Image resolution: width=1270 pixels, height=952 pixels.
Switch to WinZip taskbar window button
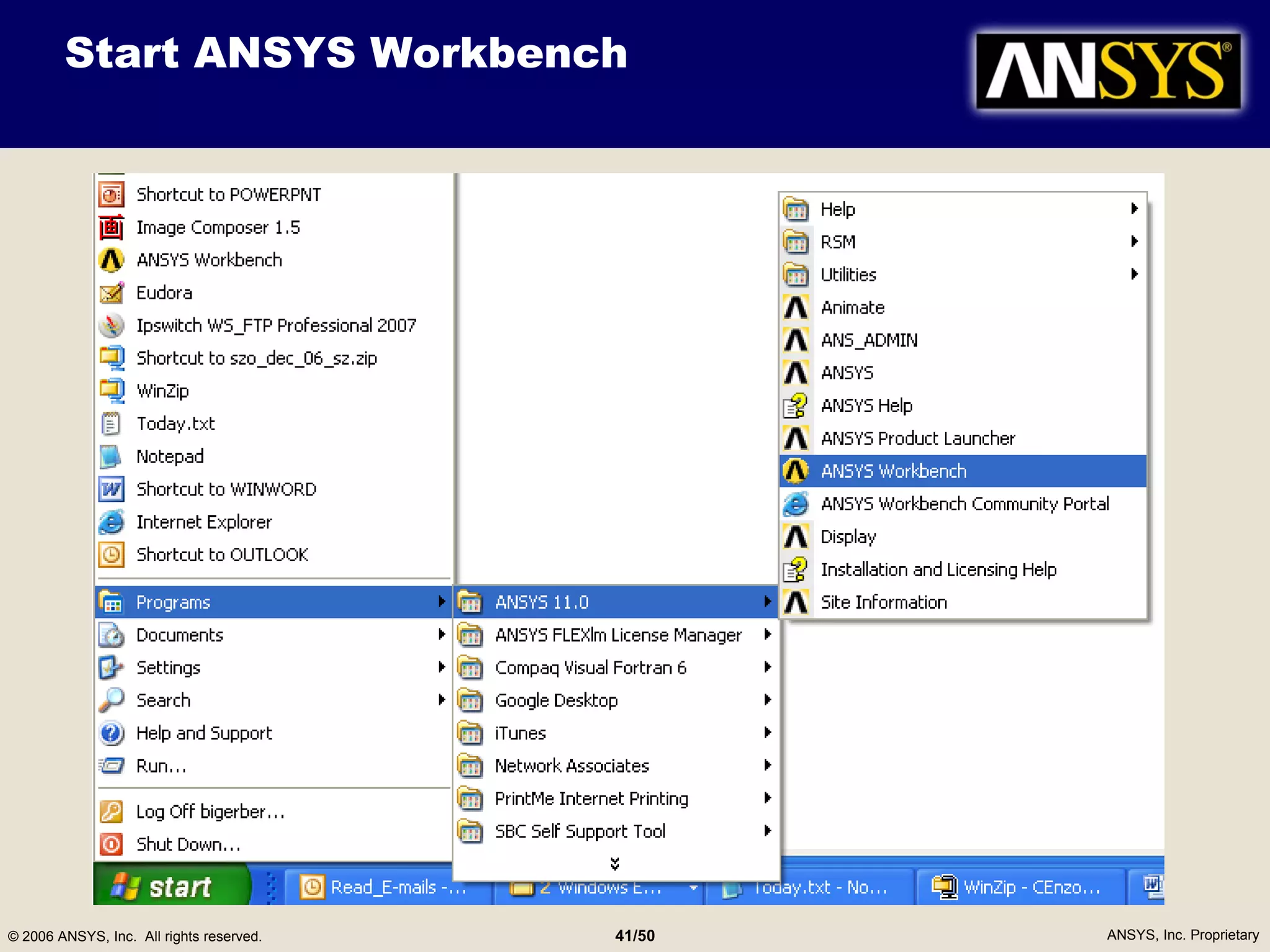point(1021,887)
